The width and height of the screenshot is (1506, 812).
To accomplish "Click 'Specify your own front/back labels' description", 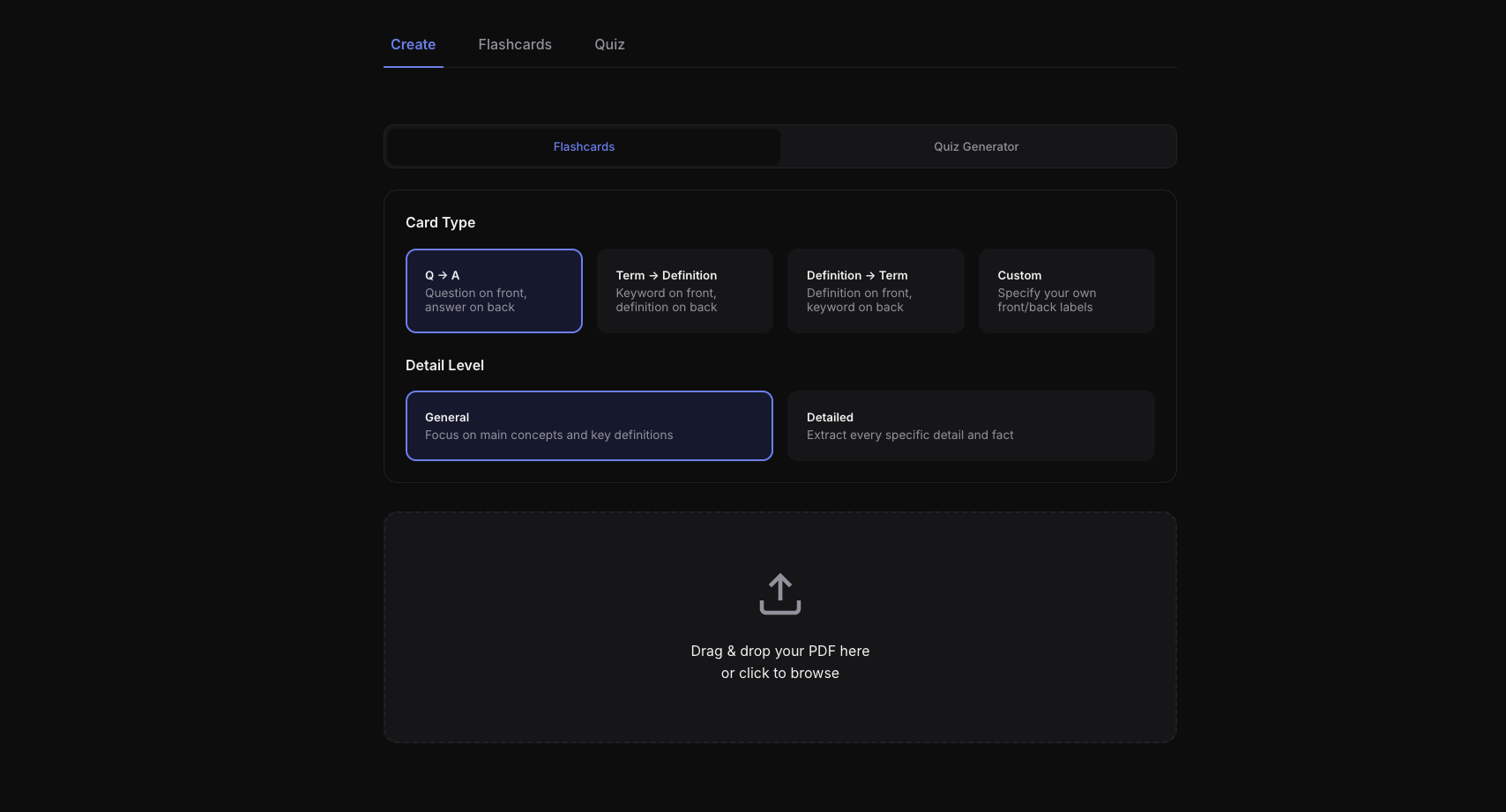I will point(1047,300).
